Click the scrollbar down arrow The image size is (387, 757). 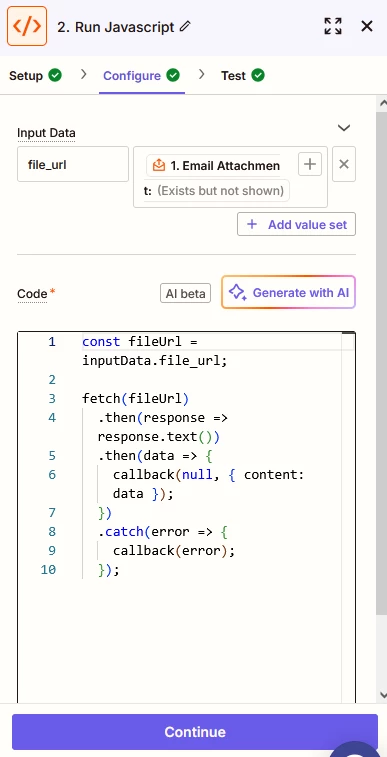tap(383, 696)
